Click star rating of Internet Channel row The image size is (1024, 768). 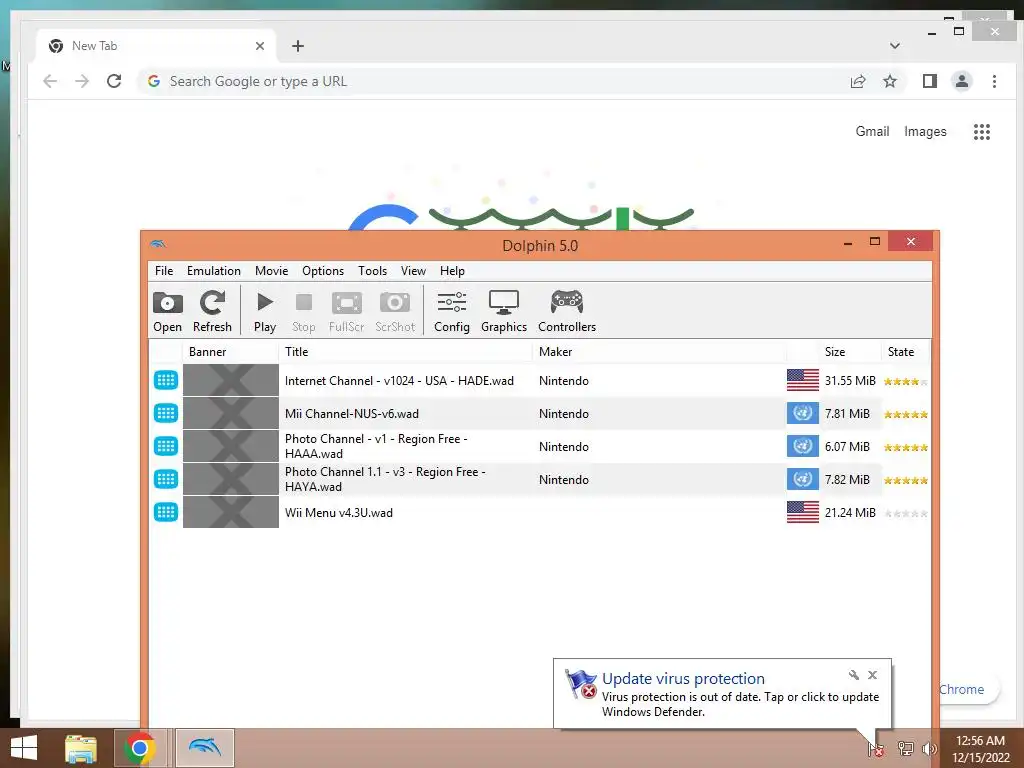tap(906, 381)
